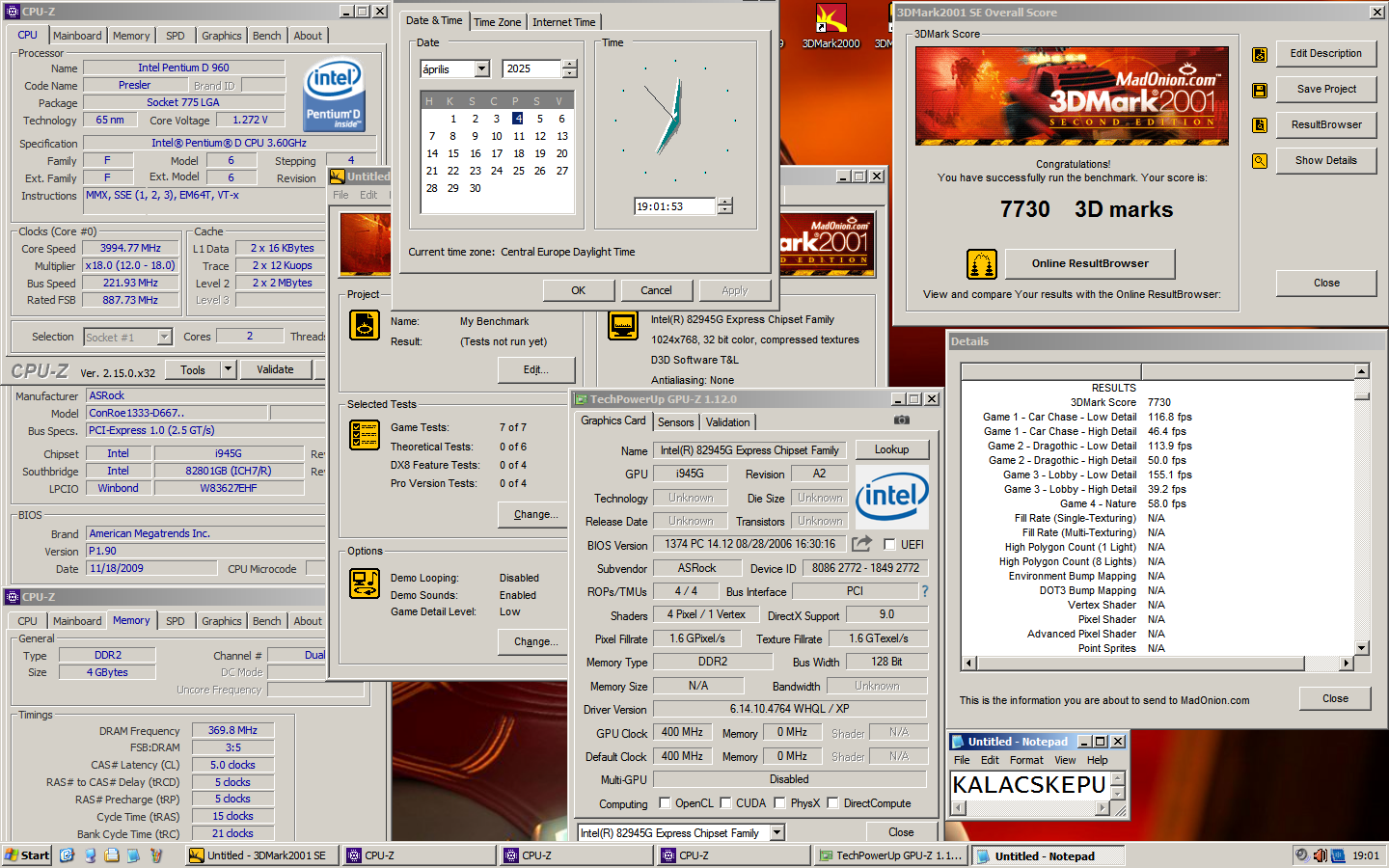The height and width of the screenshot is (868, 1389).
Task: Open the Start menu
Action: pyautogui.click(x=27, y=855)
